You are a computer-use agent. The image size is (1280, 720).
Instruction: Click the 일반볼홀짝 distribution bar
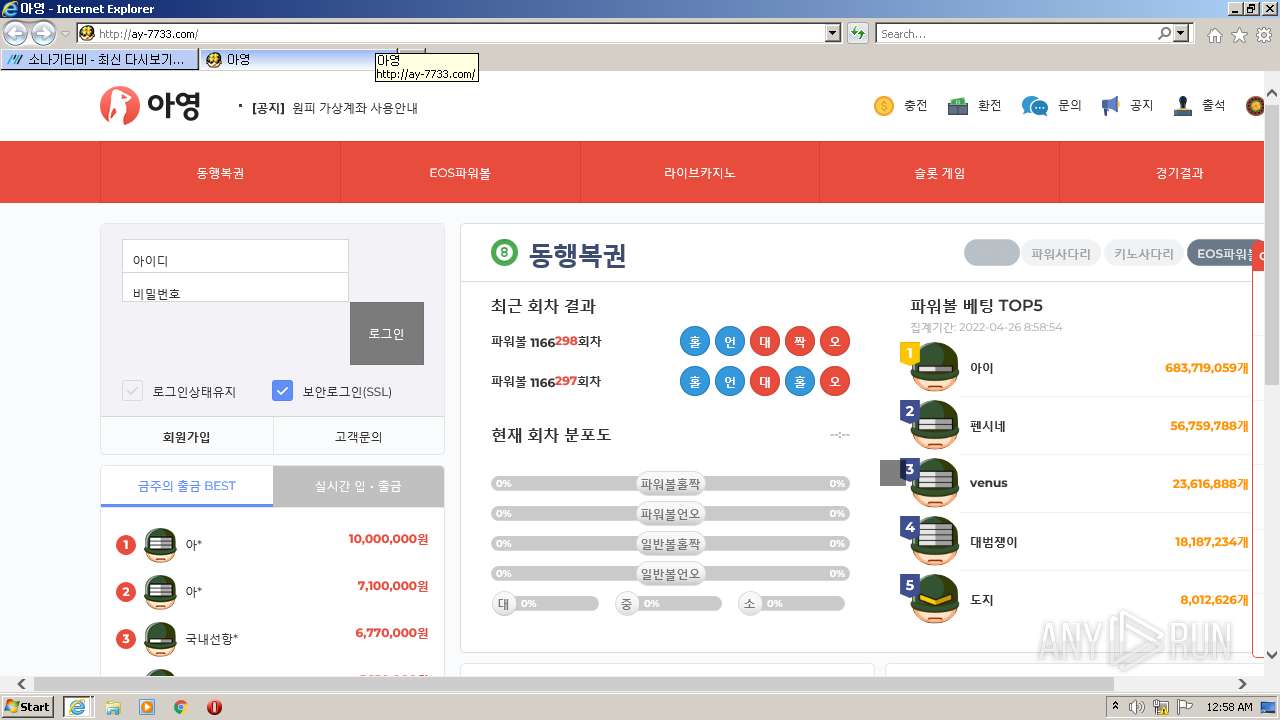(670, 543)
